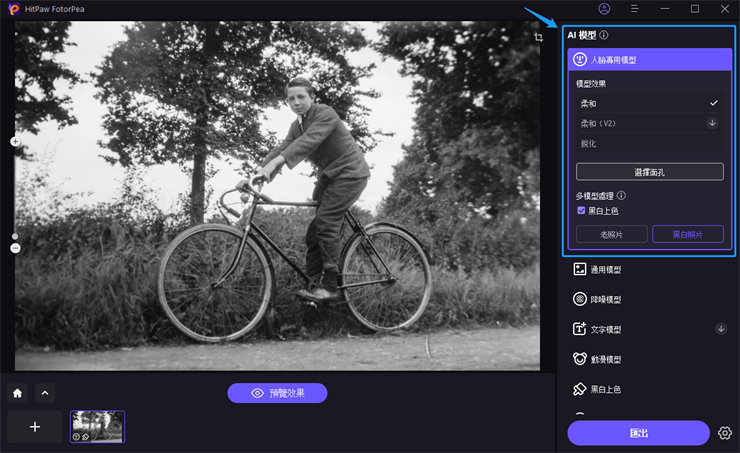Click the 預覽效果 preview button
Viewport: 740px width, 453px height.
[277, 393]
